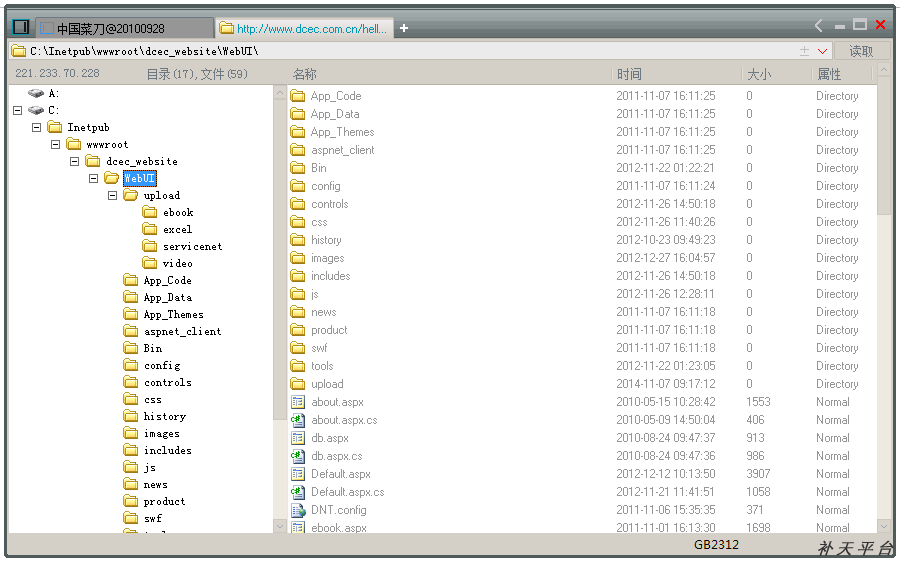
Task: Collapse the dcec_website tree node
Action: pos(75,161)
